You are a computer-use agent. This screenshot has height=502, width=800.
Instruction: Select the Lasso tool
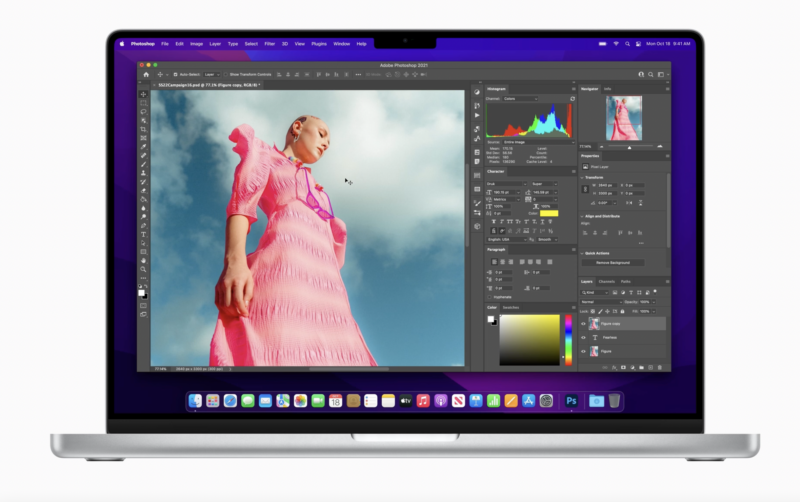click(143, 111)
